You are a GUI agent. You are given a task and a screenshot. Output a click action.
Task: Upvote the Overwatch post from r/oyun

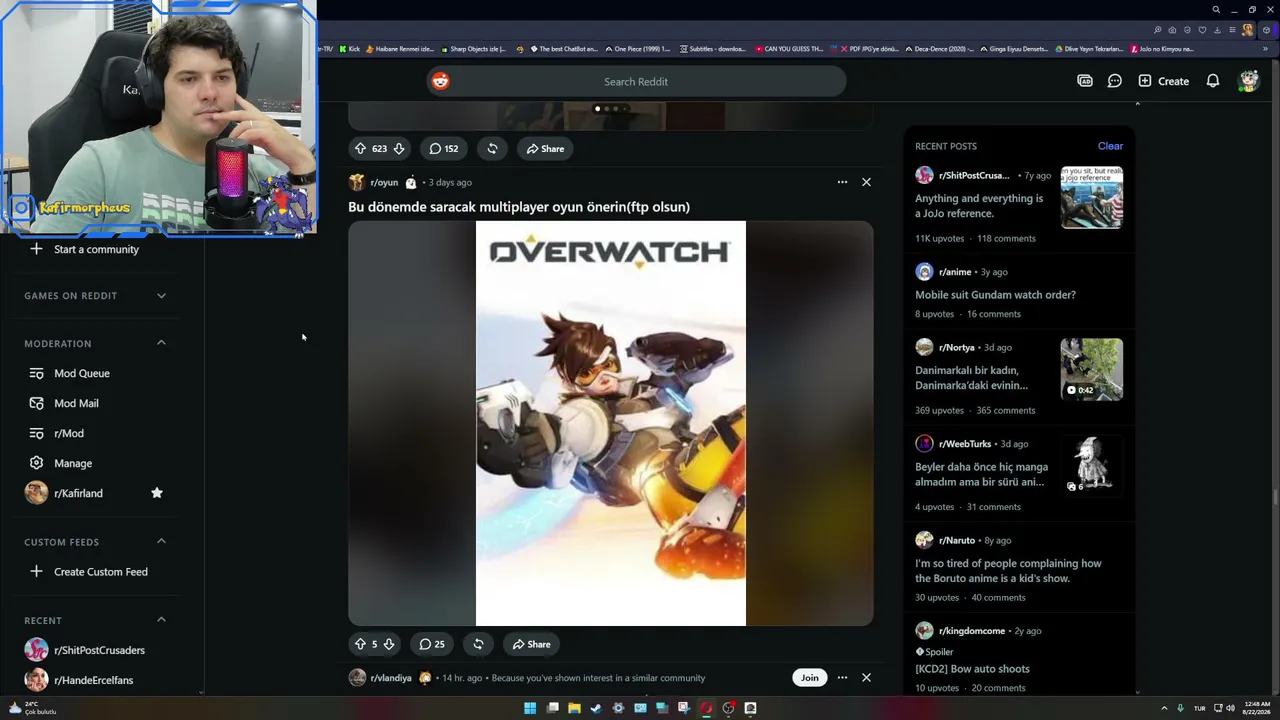(361, 644)
